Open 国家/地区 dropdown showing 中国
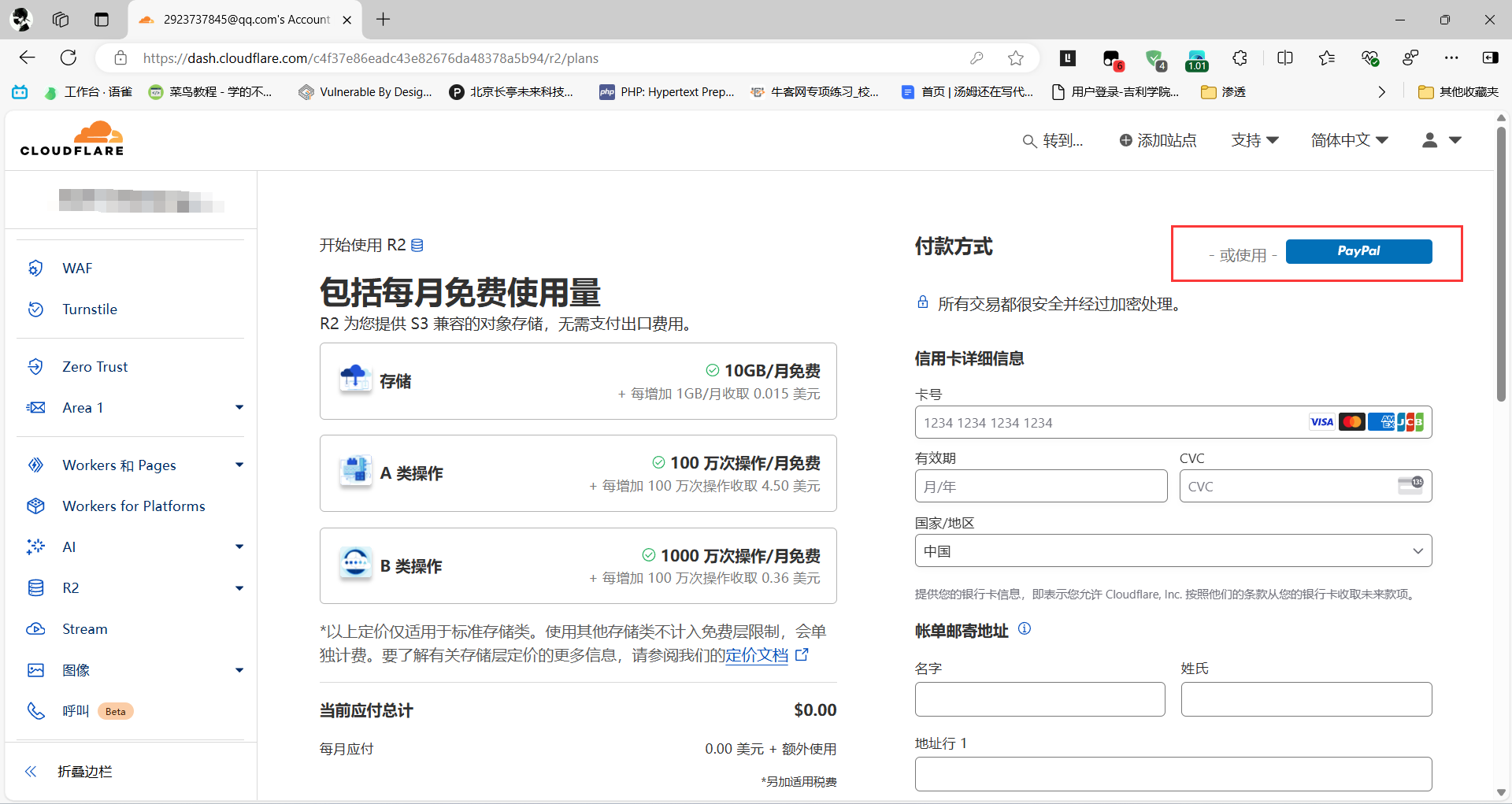 1173,551
